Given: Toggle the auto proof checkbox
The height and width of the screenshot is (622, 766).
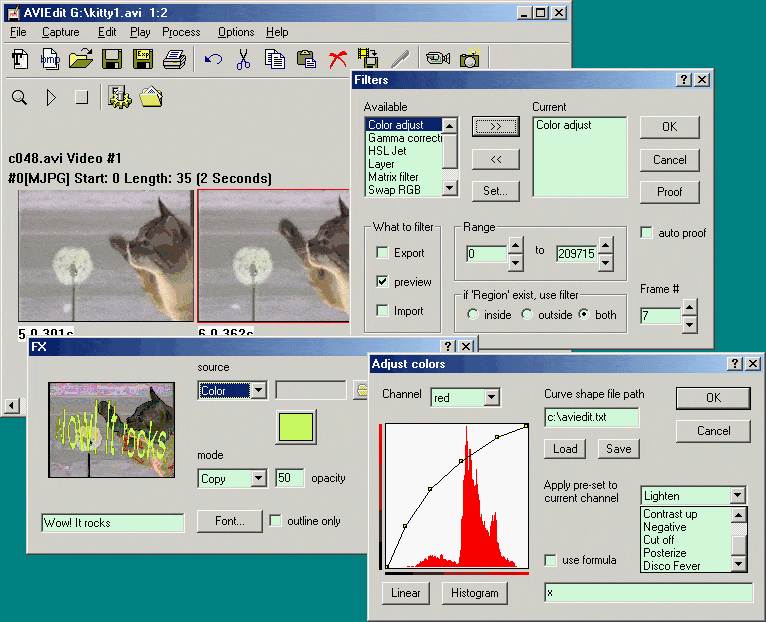Looking at the screenshot, I should pos(646,233).
